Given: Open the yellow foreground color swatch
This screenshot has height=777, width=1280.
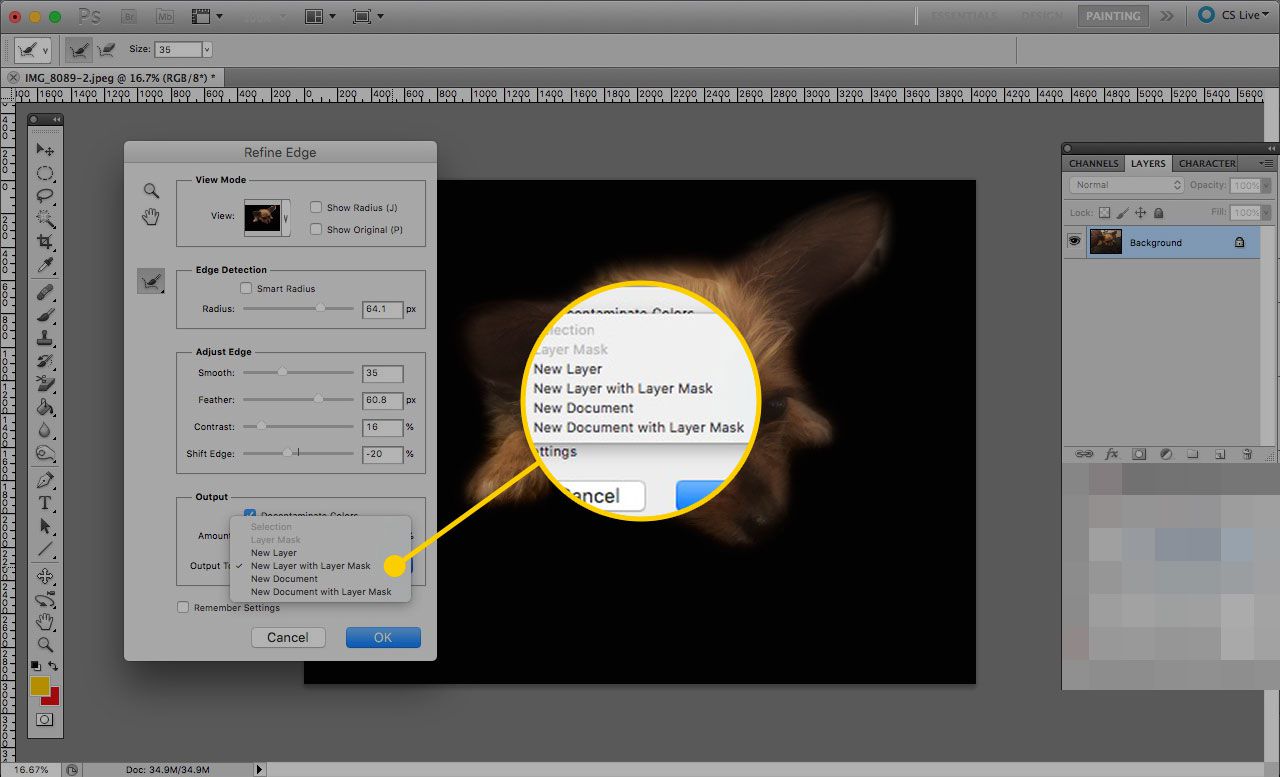Looking at the screenshot, I should (39, 686).
